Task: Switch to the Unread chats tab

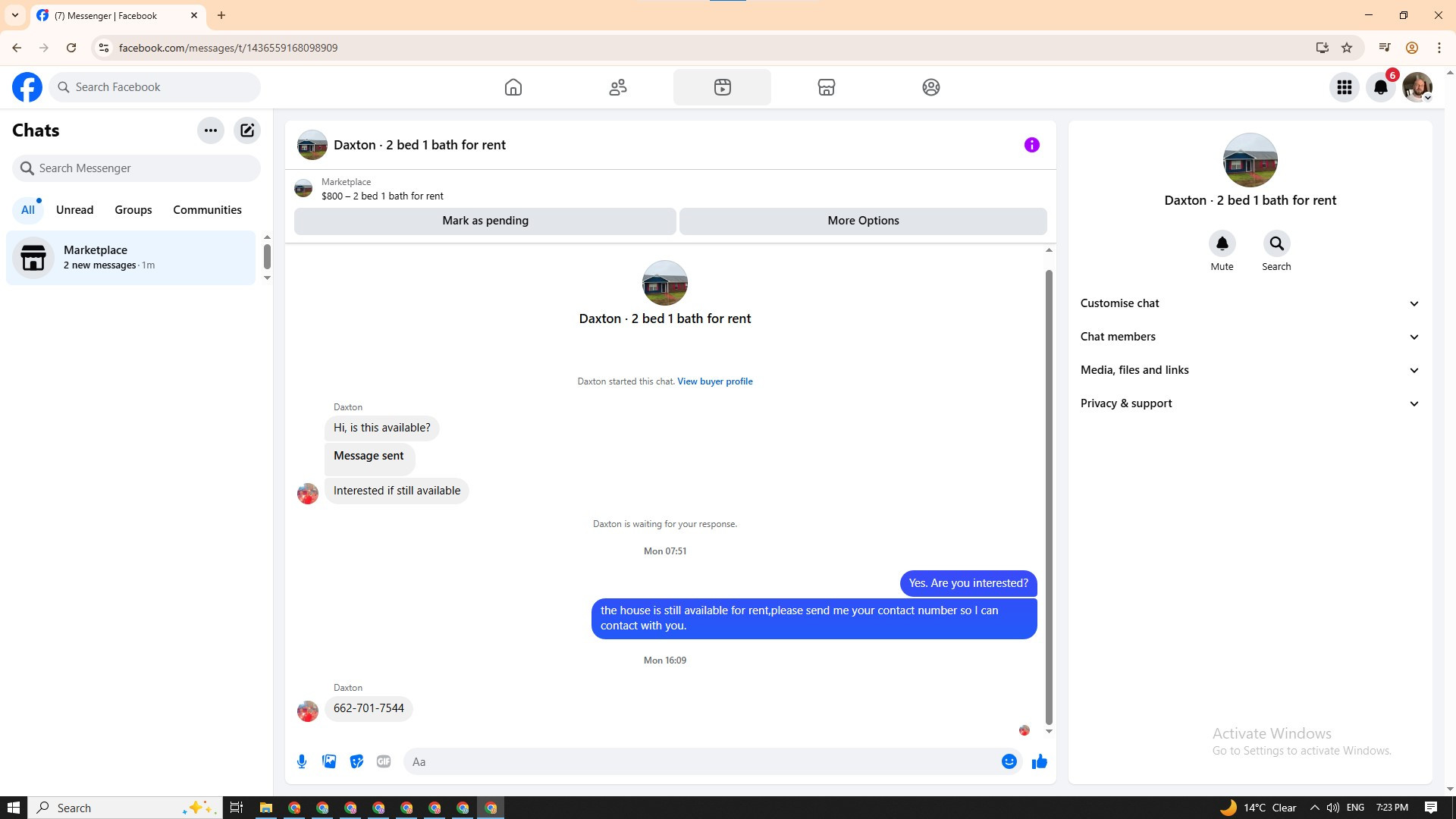Action: click(x=74, y=210)
